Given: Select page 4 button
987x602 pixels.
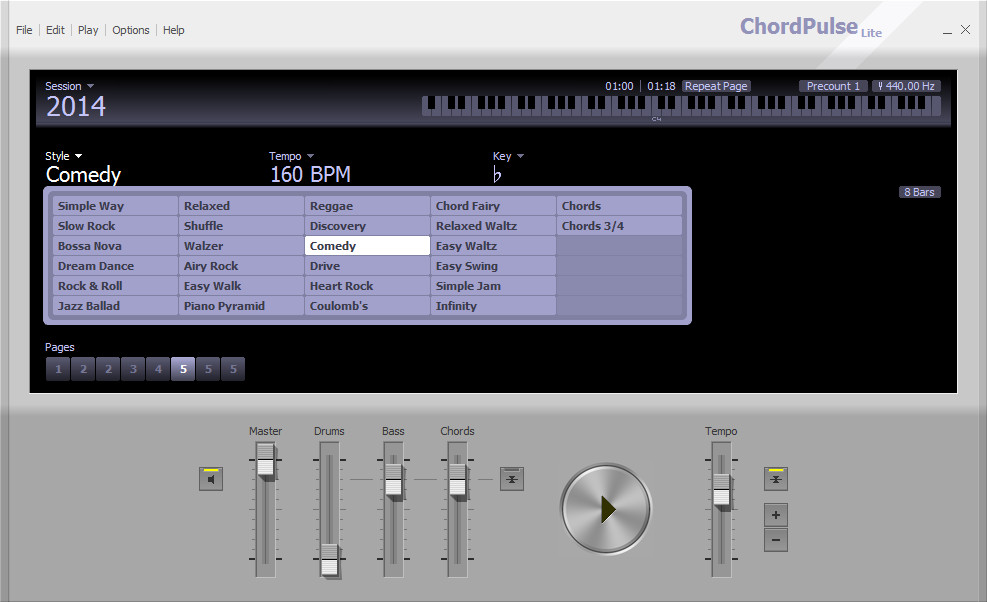Looking at the screenshot, I should coord(158,369).
